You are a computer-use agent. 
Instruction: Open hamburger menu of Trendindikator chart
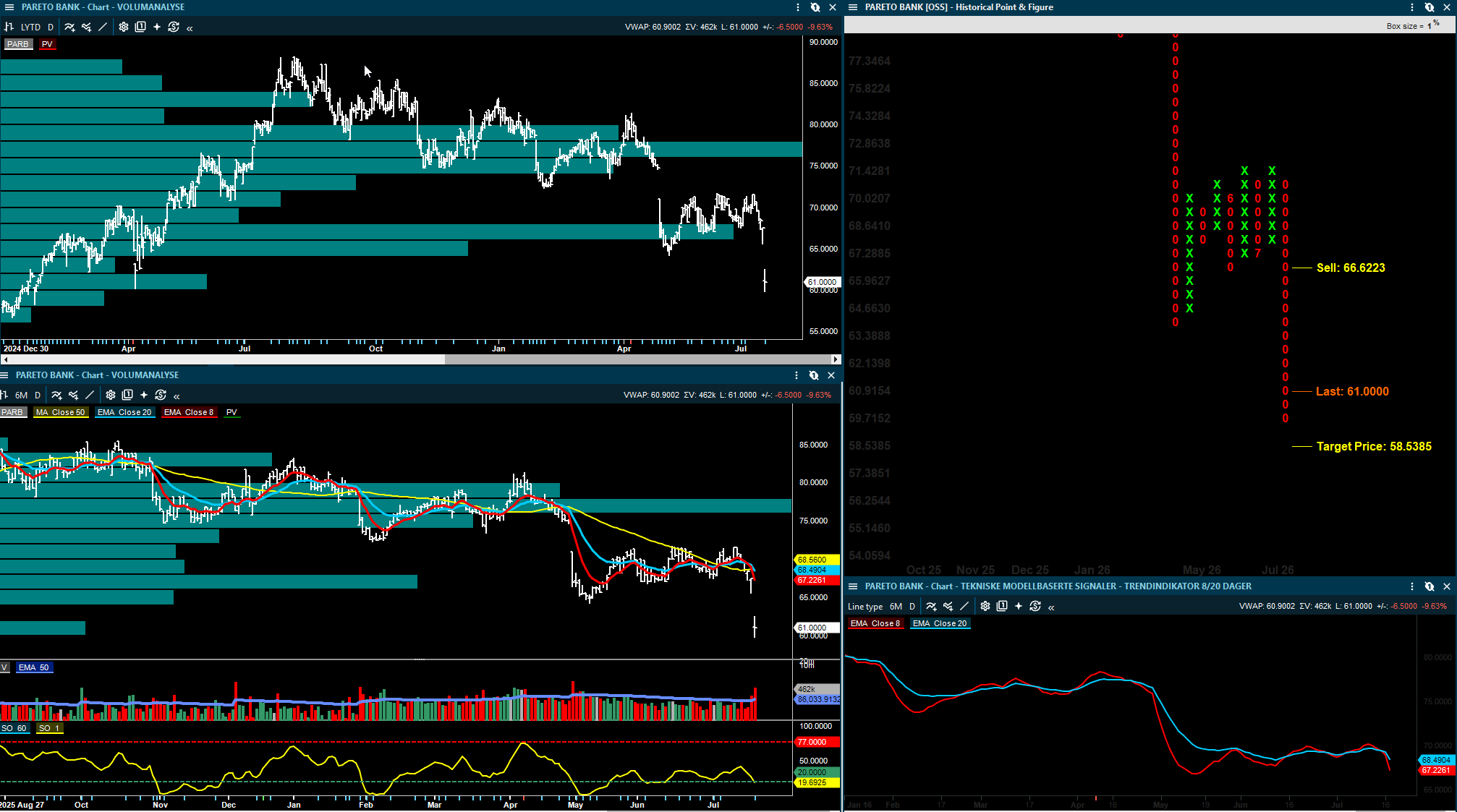(x=853, y=586)
